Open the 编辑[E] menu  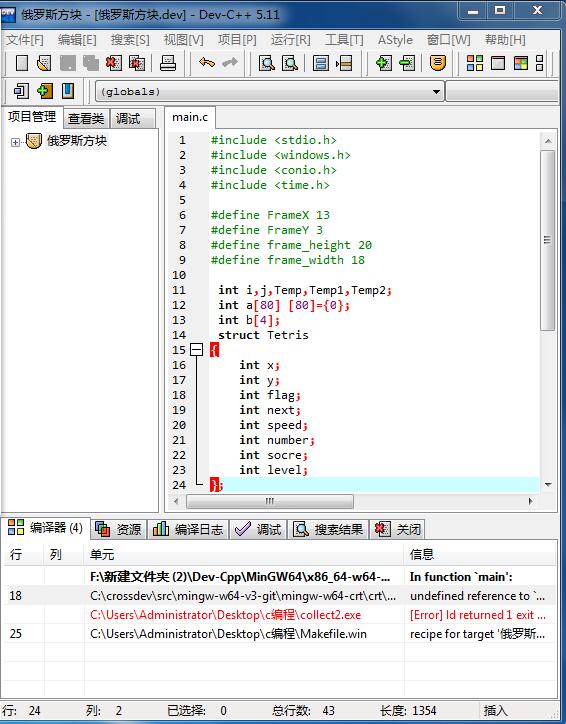(77, 40)
